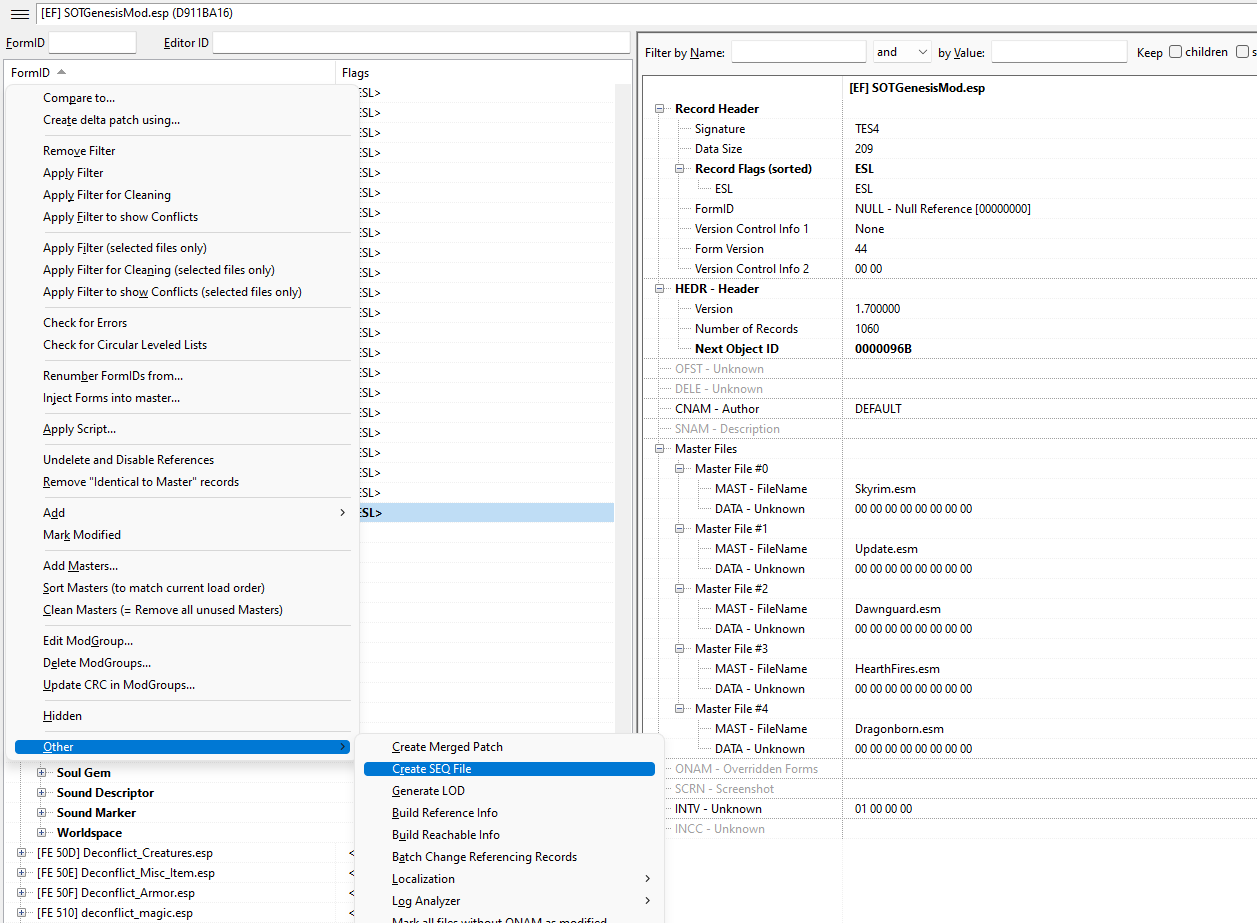Open the Other submenu

coord(183,747)
